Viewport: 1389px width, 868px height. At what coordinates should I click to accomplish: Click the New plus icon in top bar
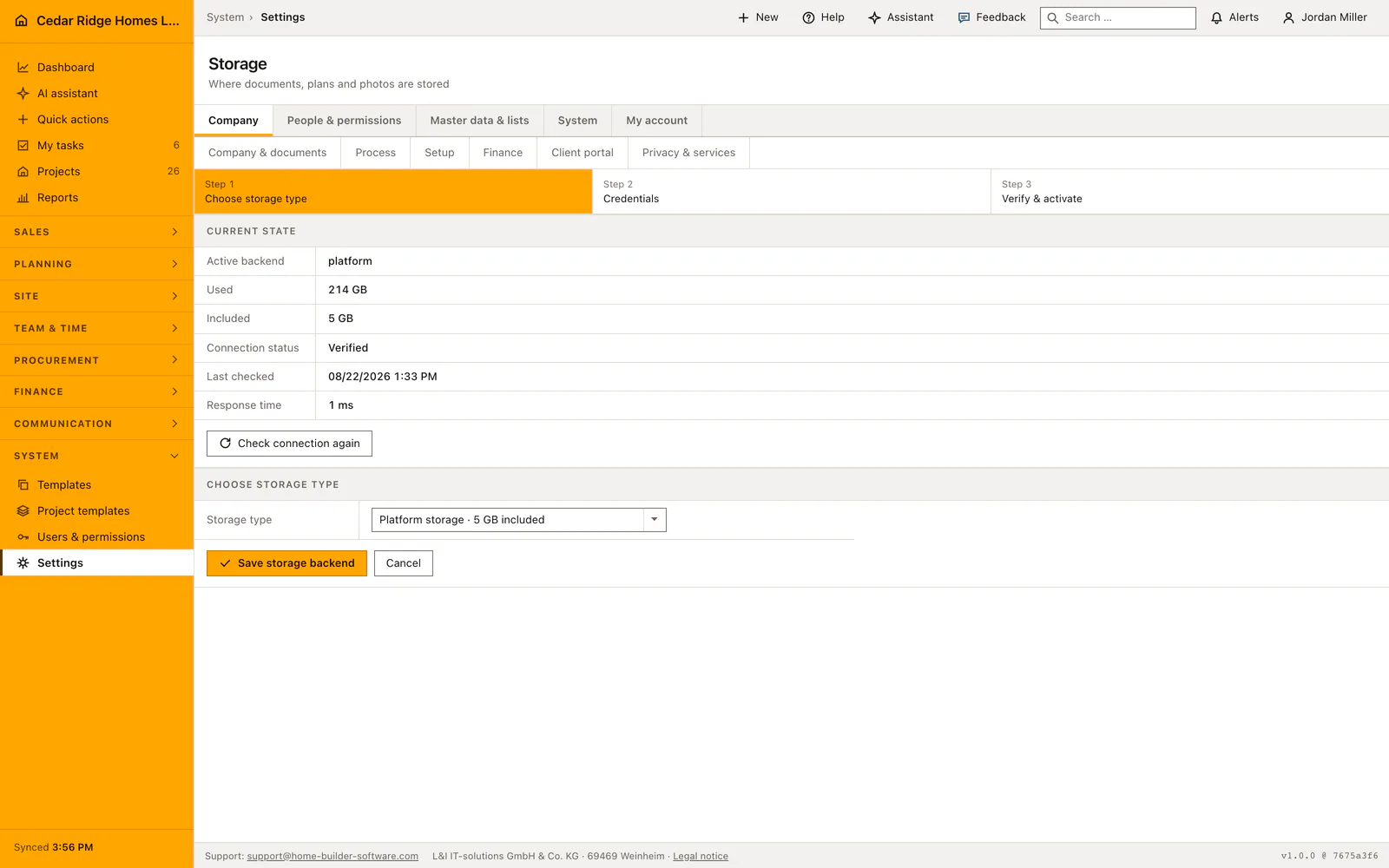[743, 17]
